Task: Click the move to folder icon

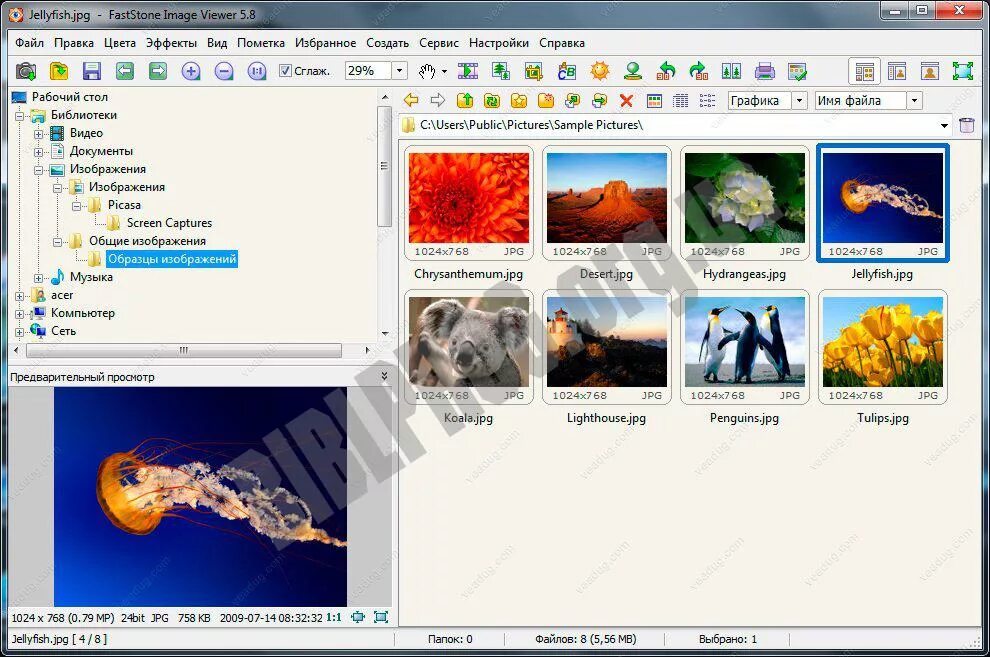Action: (599, 100)
